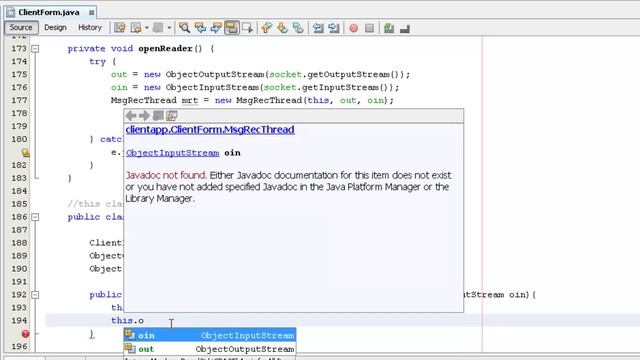The height and width of the screenshot is (360, 640).
Task: Click line number 191 in the gutter
Action: [19, 282]
